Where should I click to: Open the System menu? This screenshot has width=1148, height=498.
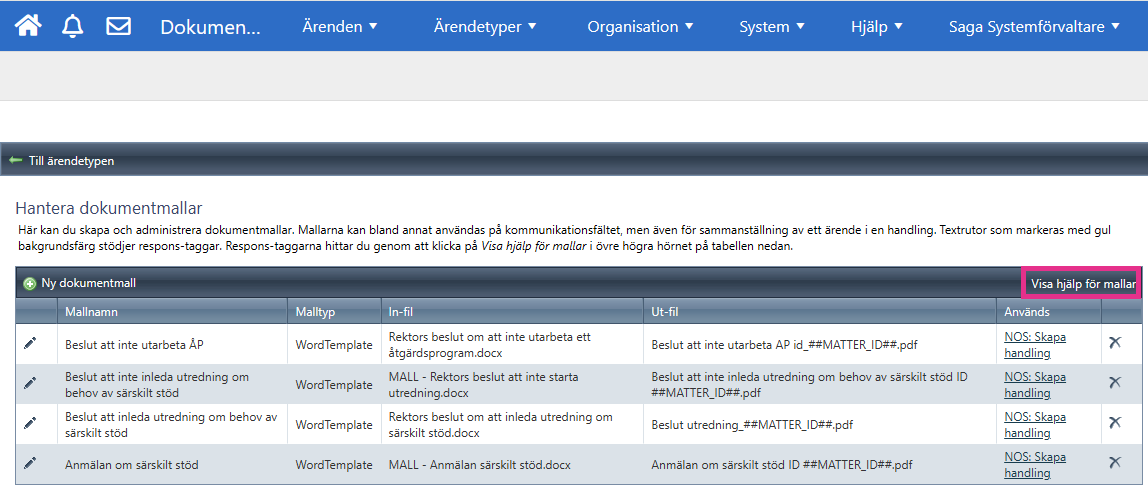click(772, 27)
